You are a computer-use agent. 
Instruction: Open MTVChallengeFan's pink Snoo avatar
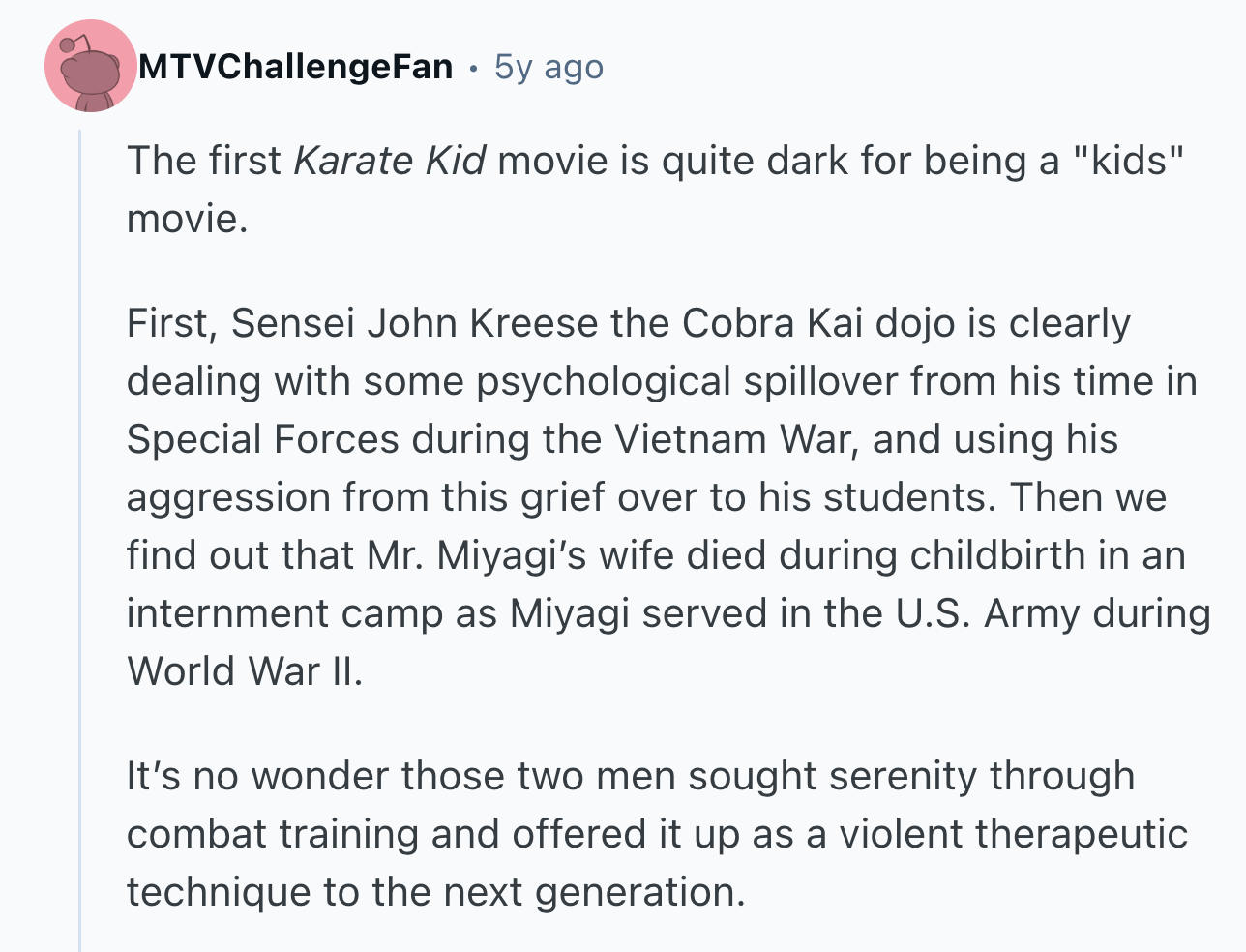(x=91, y=66)
